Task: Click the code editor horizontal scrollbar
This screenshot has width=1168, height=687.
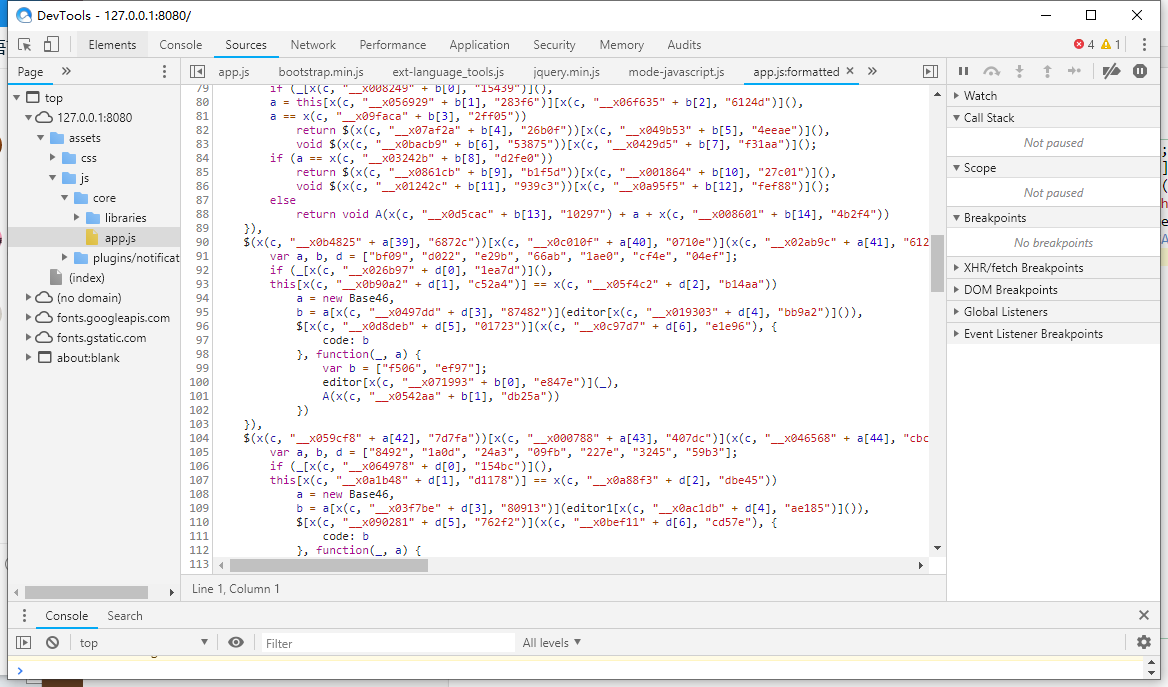Action: click(x=330, y=566)
